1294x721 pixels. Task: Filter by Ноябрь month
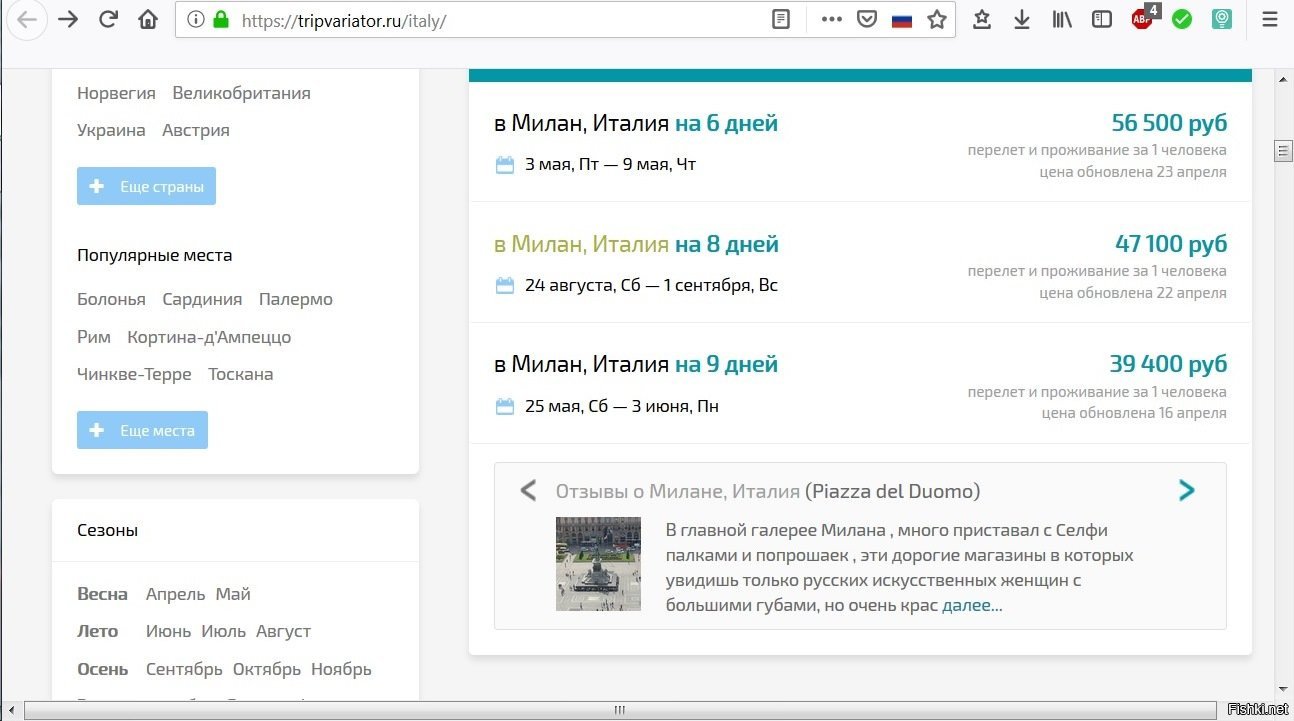pyautogui.click(x=341, y=669)
